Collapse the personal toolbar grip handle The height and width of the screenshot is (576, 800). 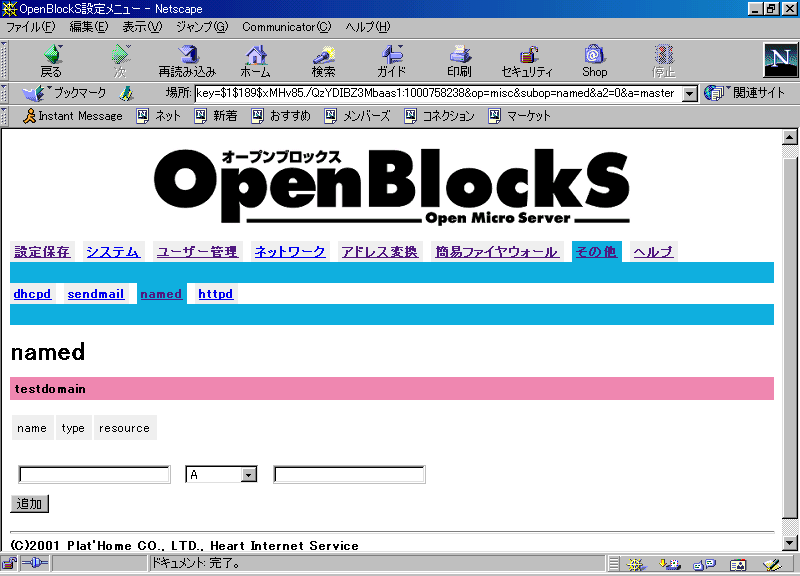(4, 116)
